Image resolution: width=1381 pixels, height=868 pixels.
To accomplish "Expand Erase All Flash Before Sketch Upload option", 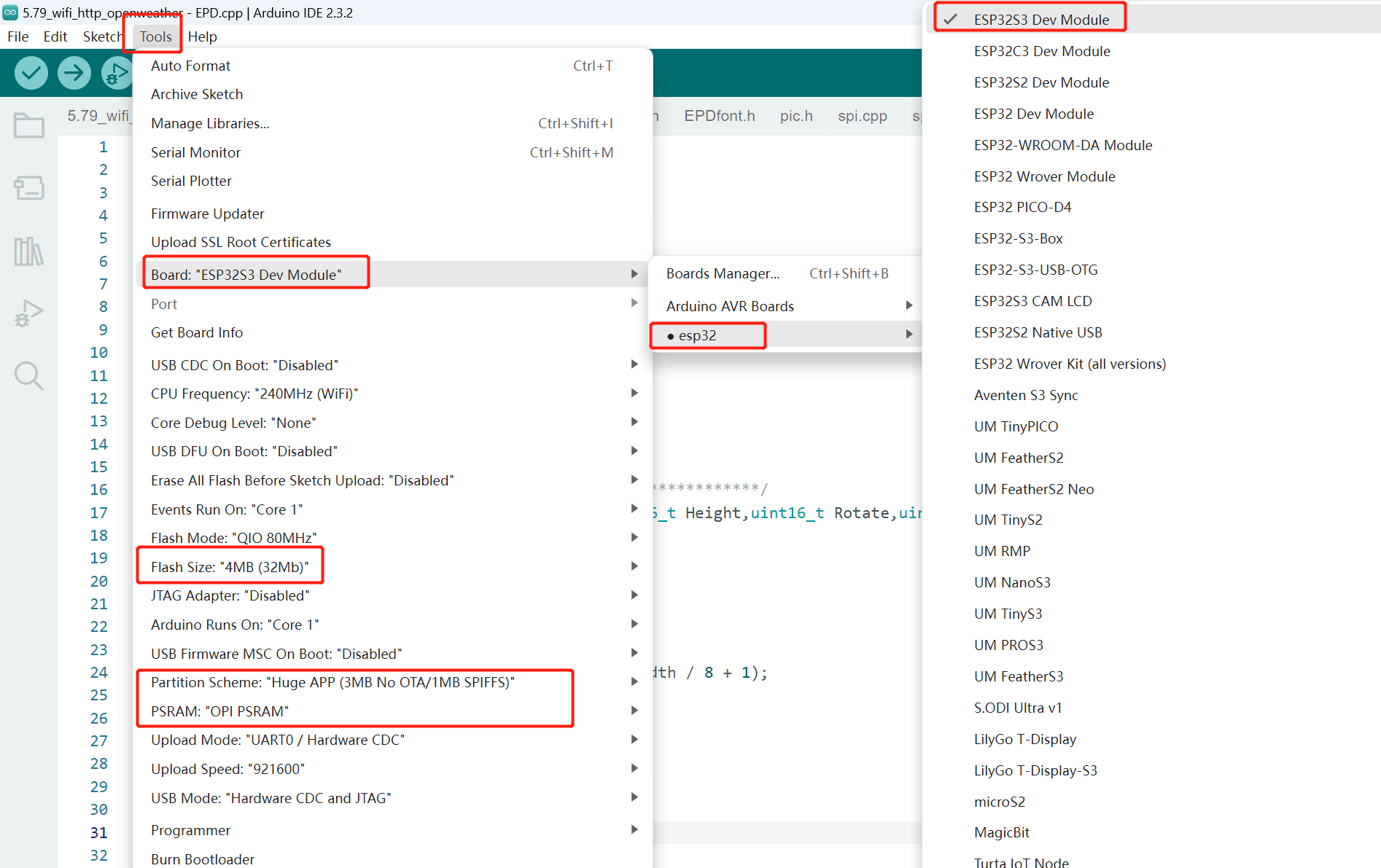I will (x=392, y=480).
